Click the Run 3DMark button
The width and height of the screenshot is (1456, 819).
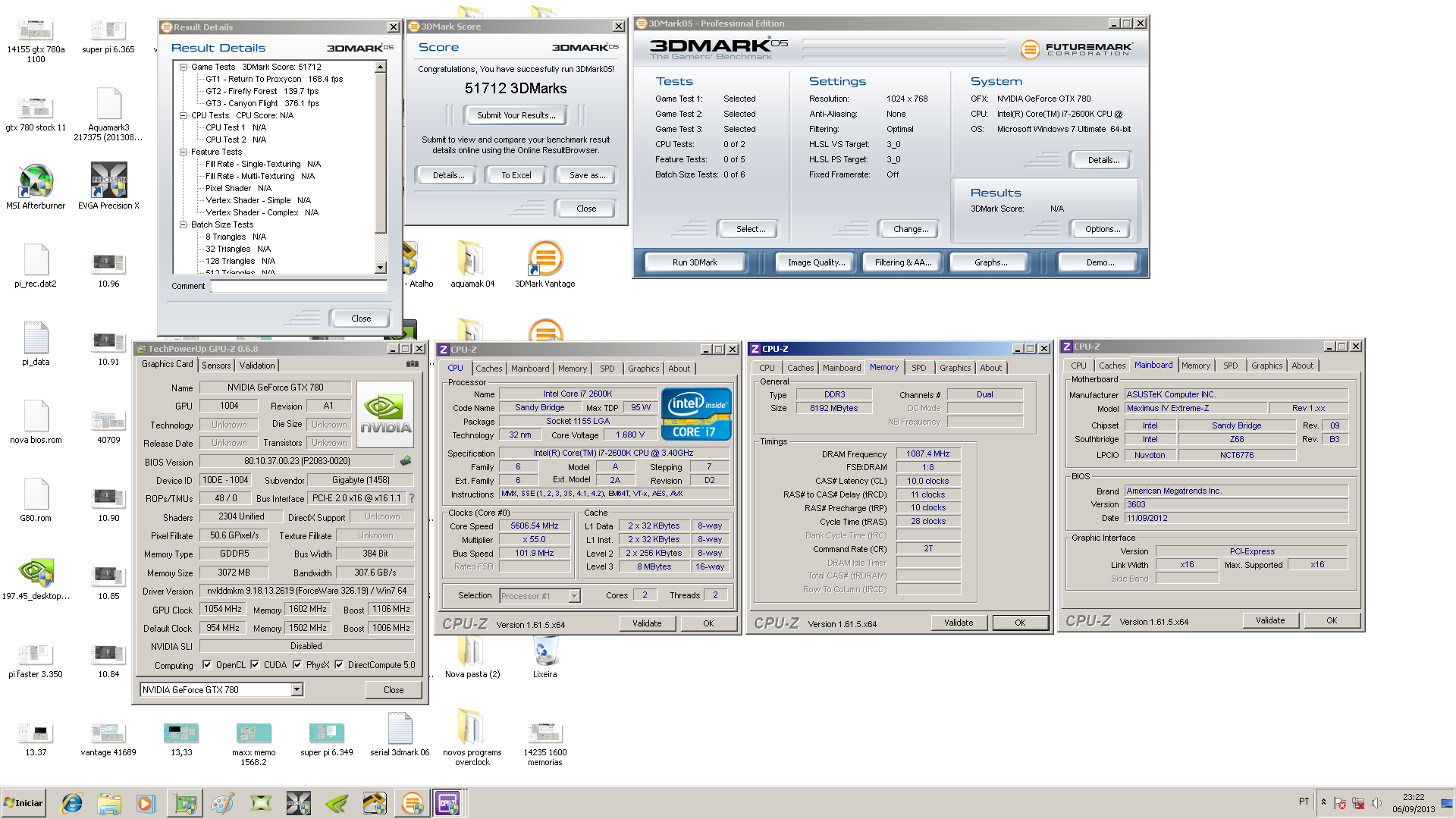(x=695, y=262)
